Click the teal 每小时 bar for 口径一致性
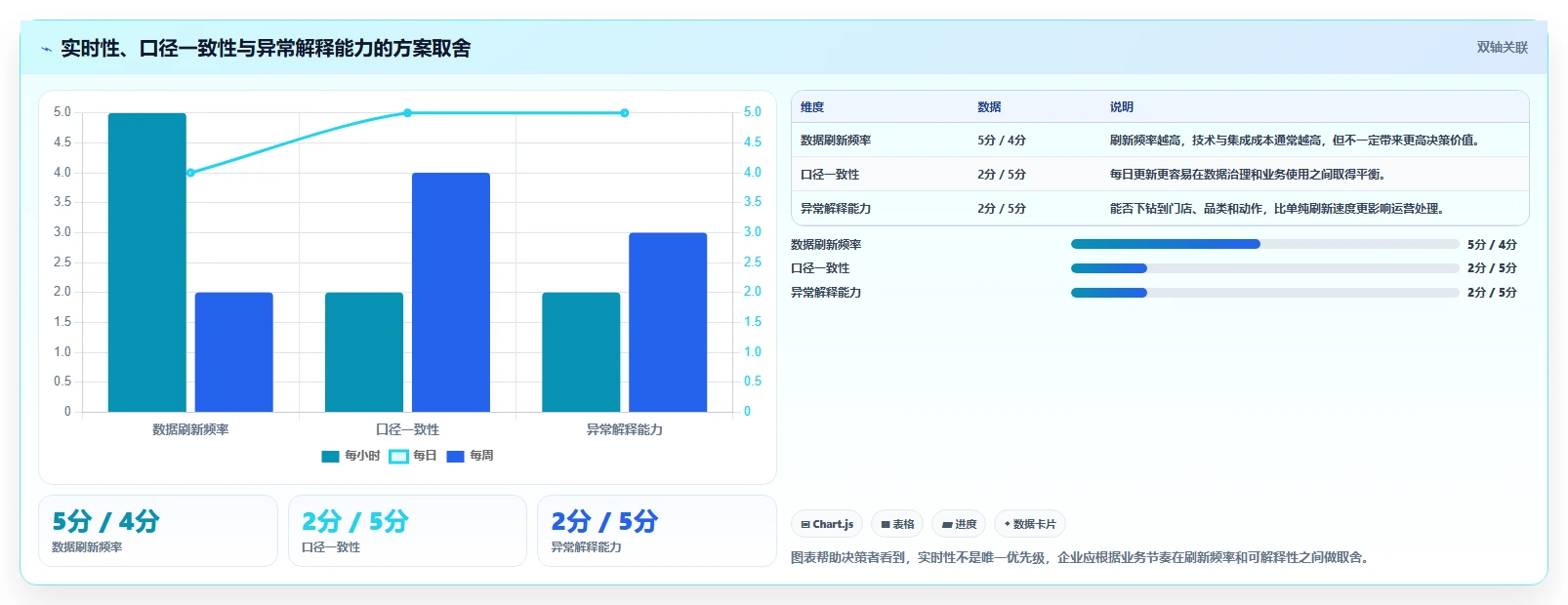 pyautogui.click(x=364, y=352)
